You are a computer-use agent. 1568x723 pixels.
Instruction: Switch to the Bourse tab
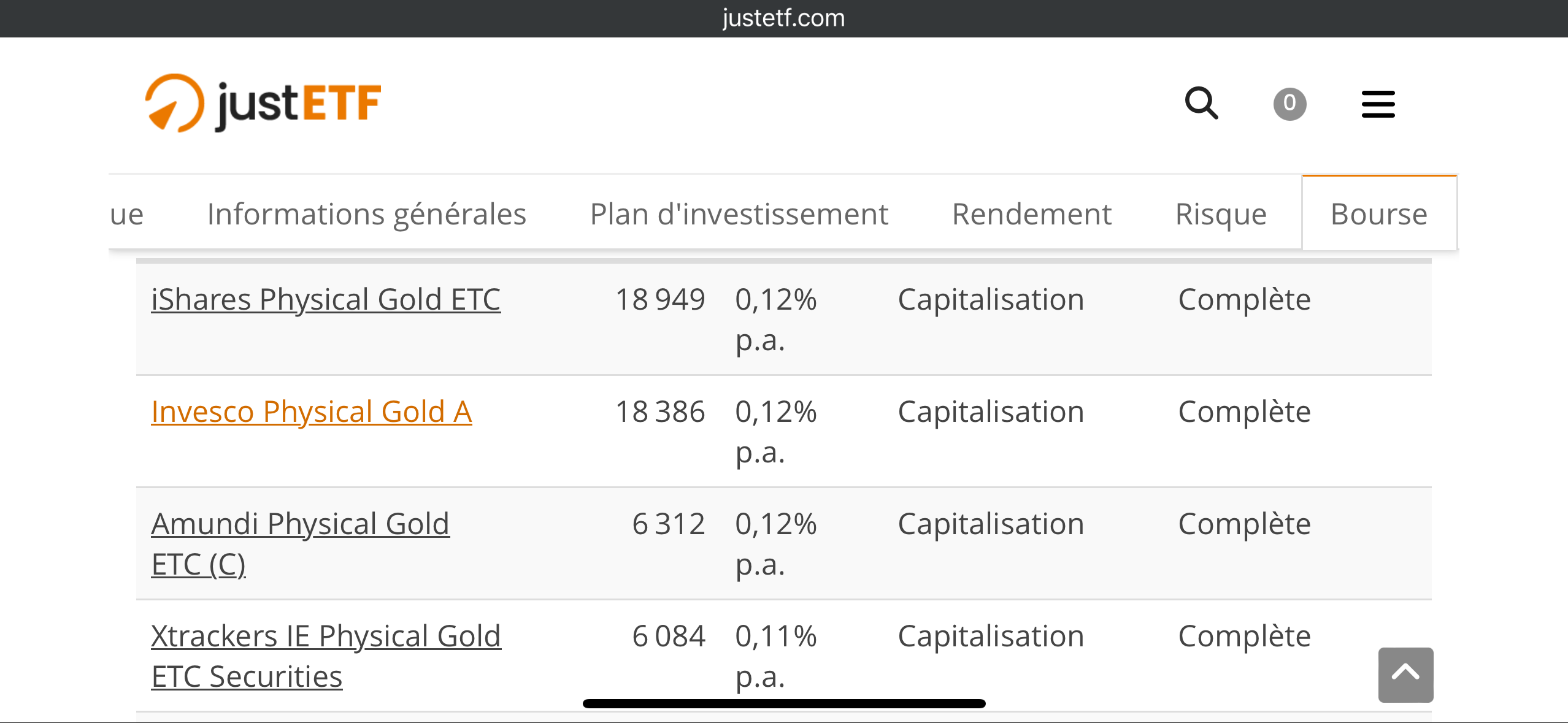click(x=1379, y=213)
